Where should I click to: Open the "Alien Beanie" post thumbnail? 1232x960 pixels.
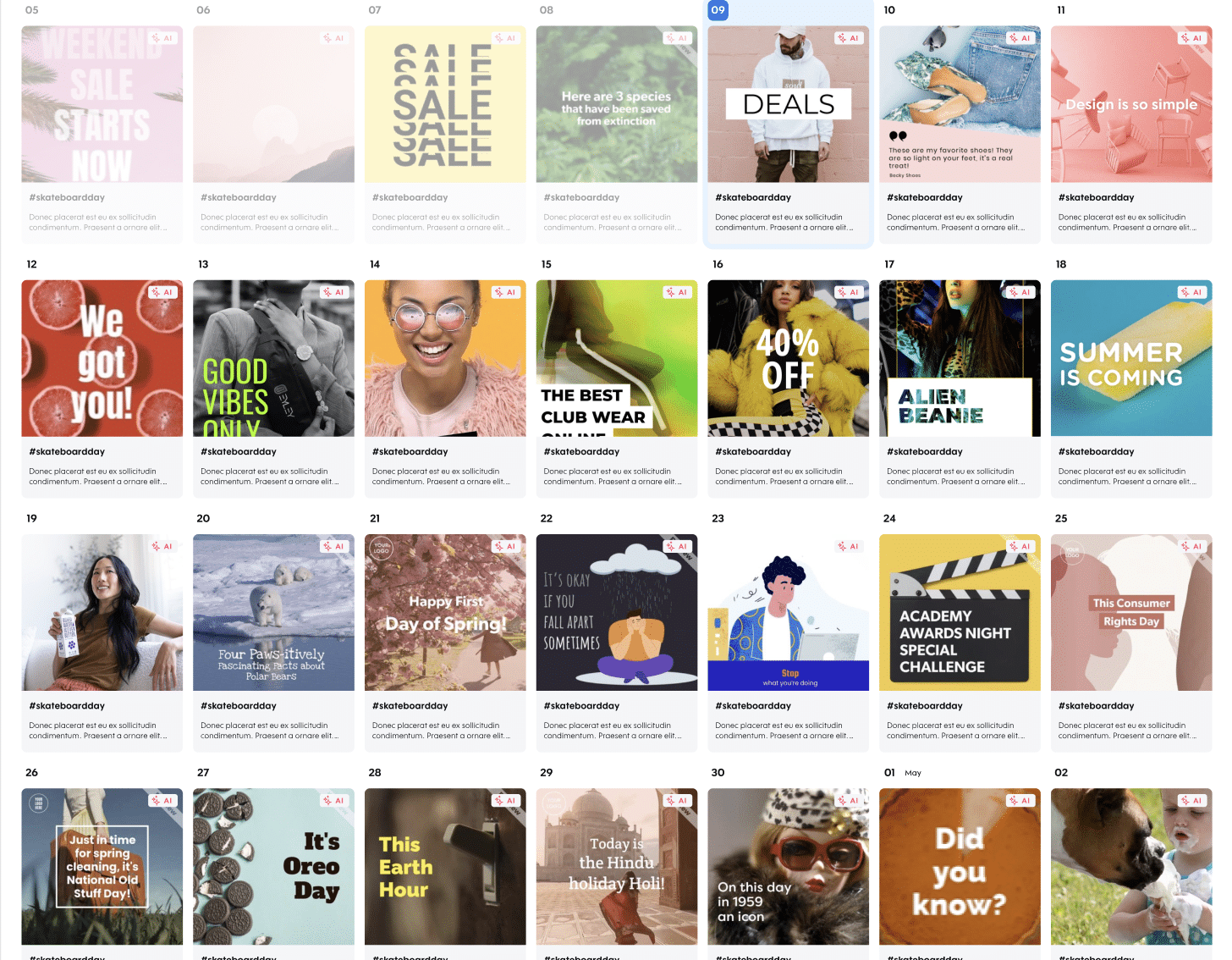[960, 358]
